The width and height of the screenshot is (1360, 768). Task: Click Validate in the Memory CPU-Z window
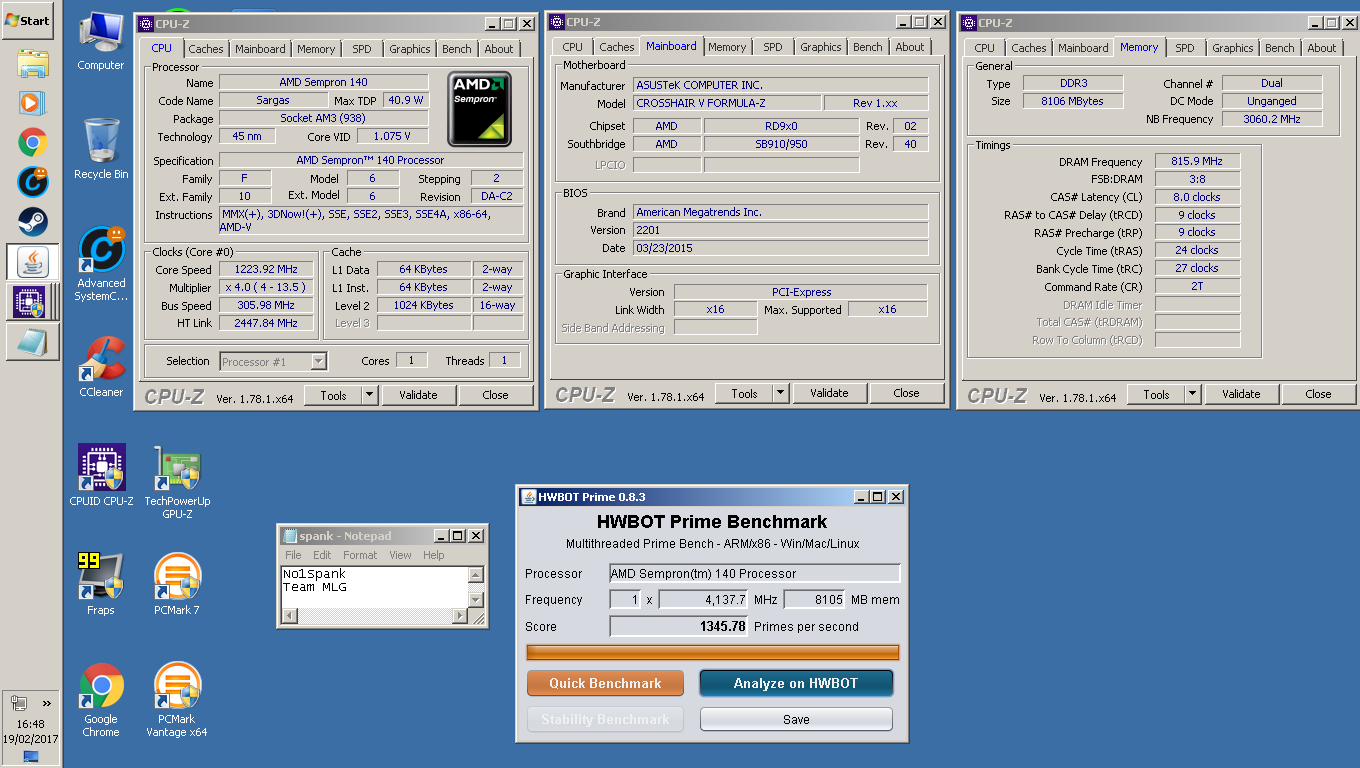(1241, 394)
